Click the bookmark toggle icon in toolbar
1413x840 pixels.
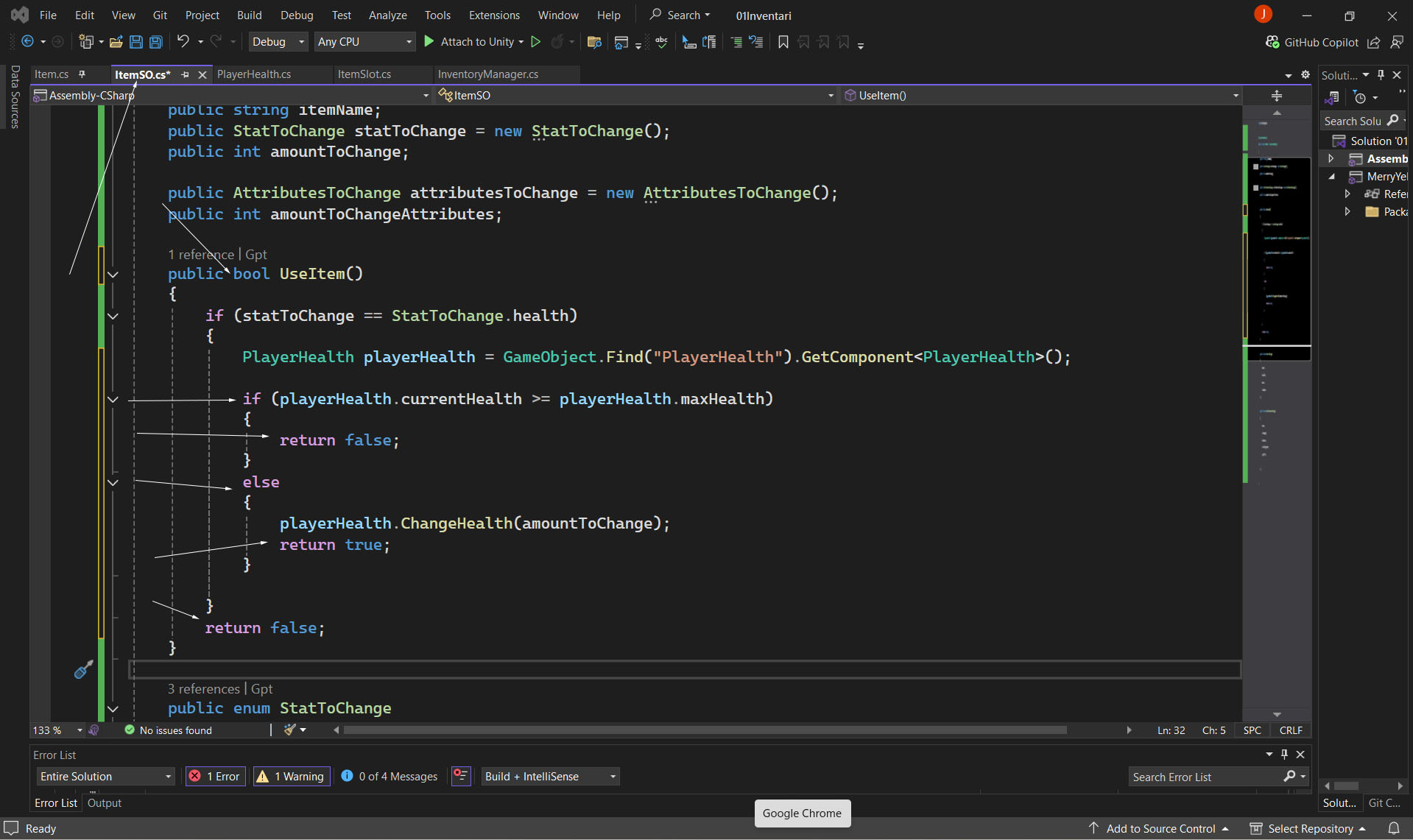pos(783,42)
